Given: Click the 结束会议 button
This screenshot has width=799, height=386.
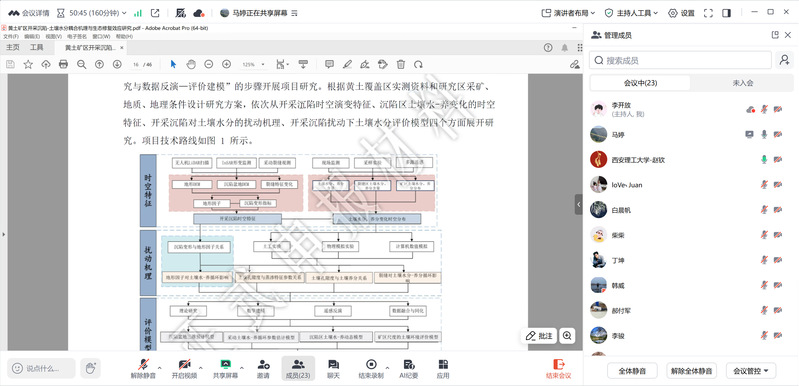Looking at the screenshot, I should point(558,369).
